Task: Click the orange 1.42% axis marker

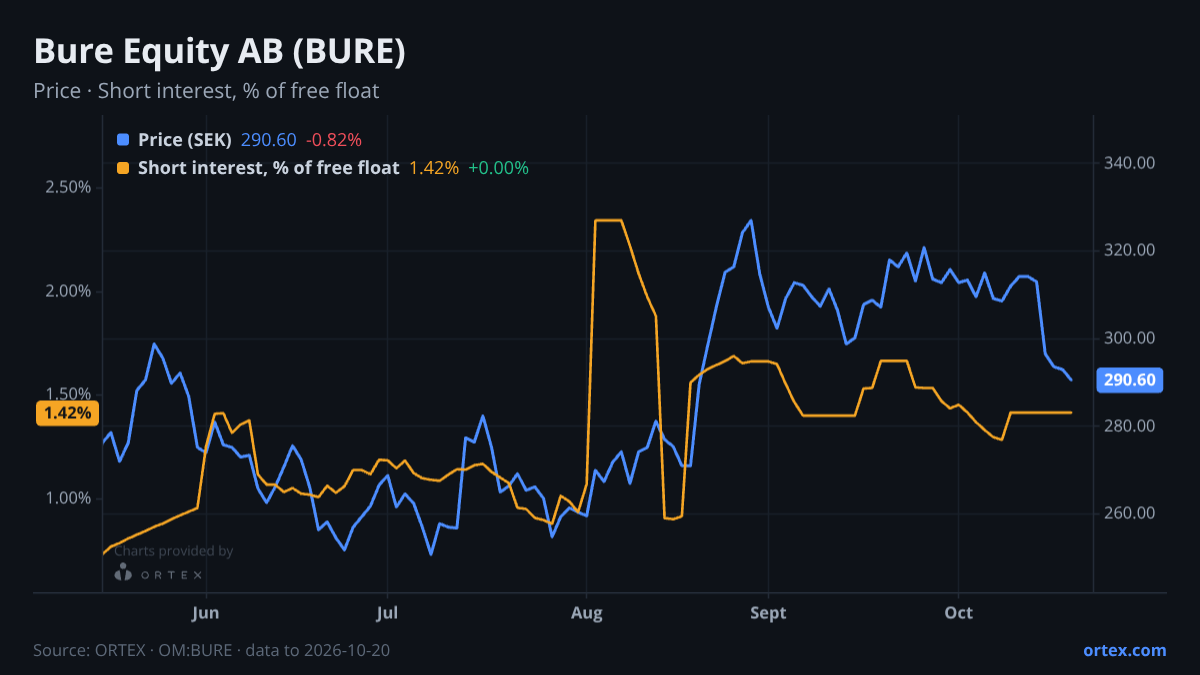Action: coord(66,413)
